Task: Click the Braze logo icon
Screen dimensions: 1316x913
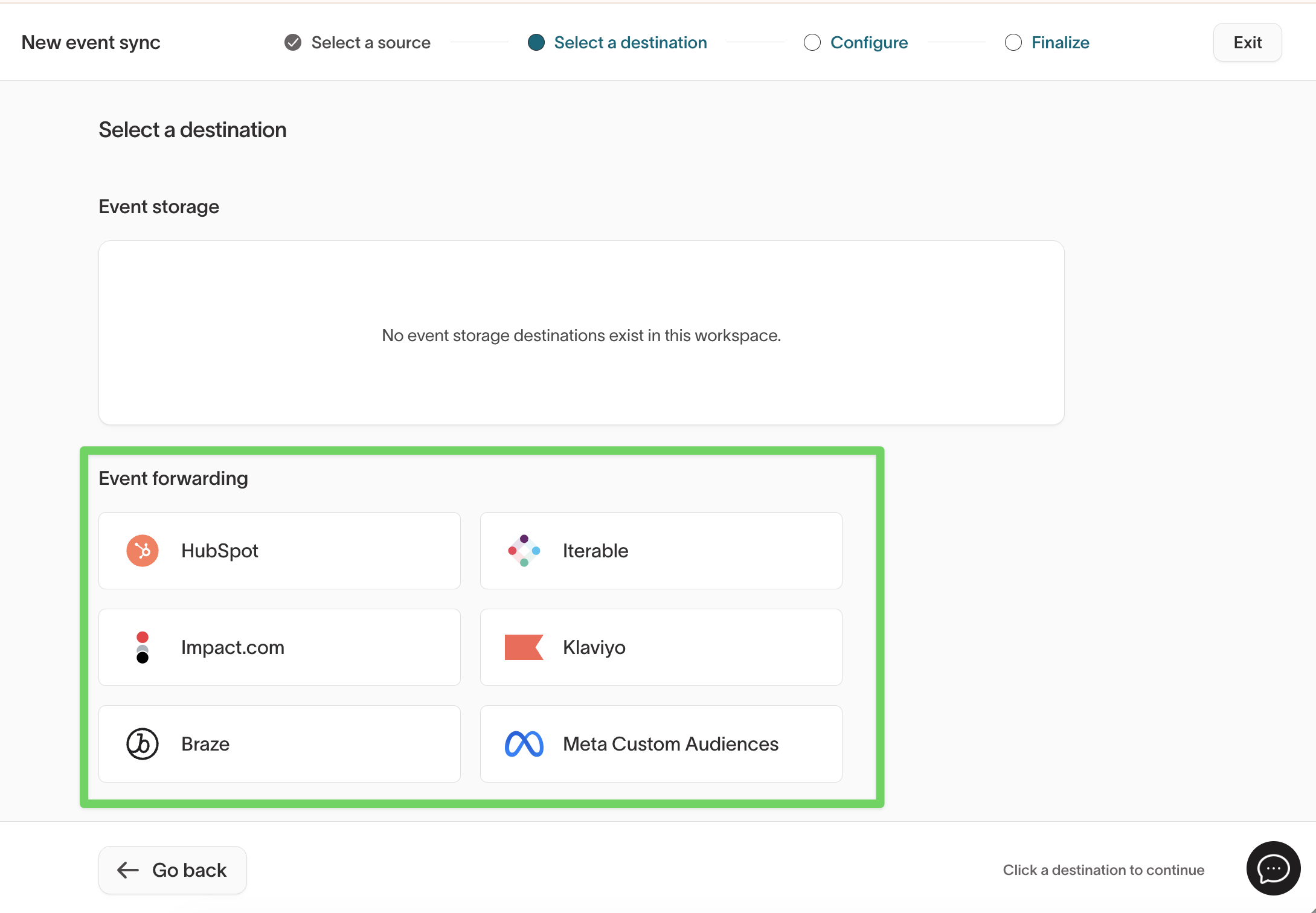Action: point(143,744)
